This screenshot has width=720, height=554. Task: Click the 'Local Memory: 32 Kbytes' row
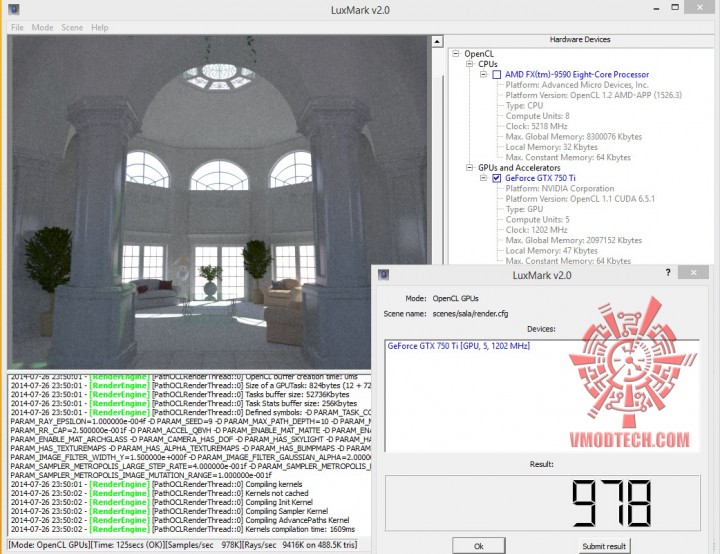pyautogui.click(x=551, y=147)
